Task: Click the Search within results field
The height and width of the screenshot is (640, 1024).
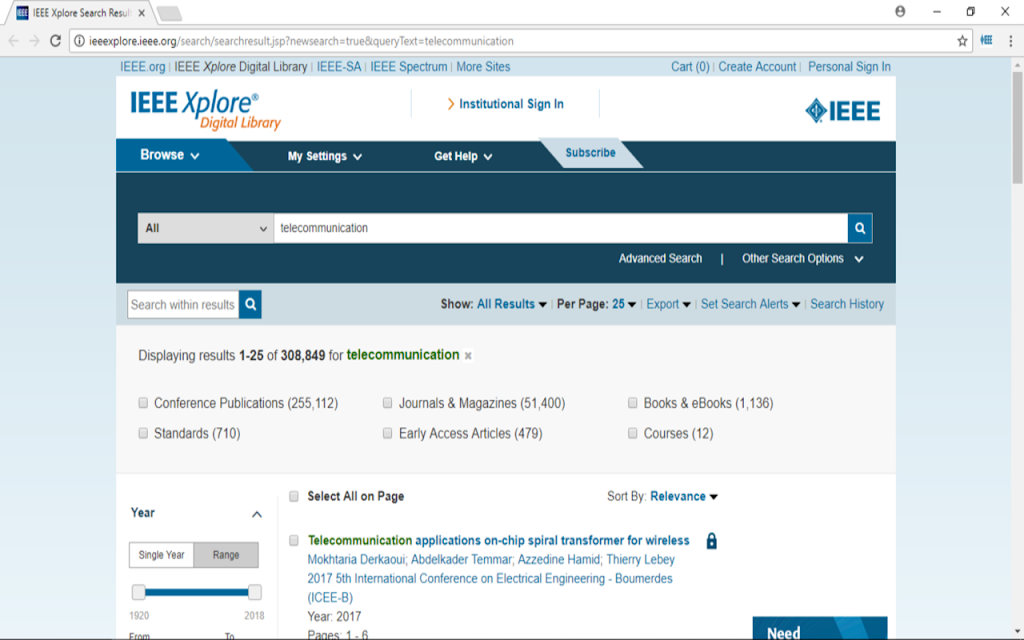Action: pos(183,304)
